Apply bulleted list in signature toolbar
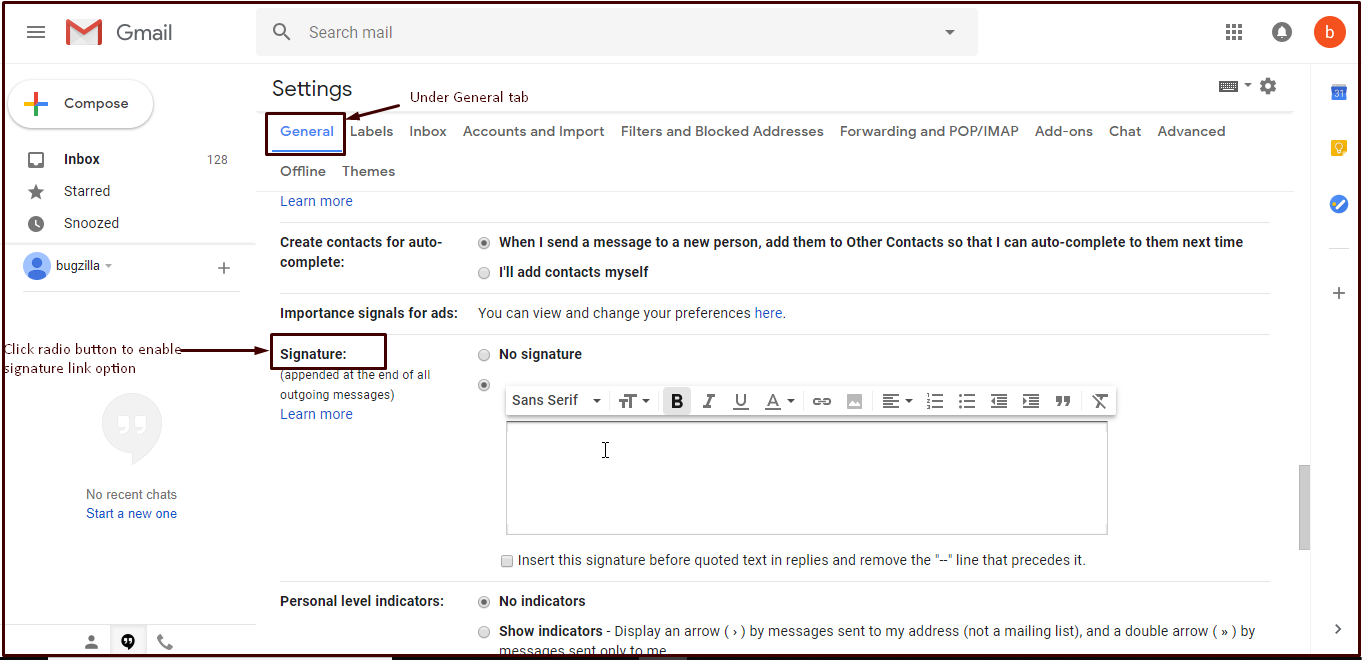 [x=967, y=401]
